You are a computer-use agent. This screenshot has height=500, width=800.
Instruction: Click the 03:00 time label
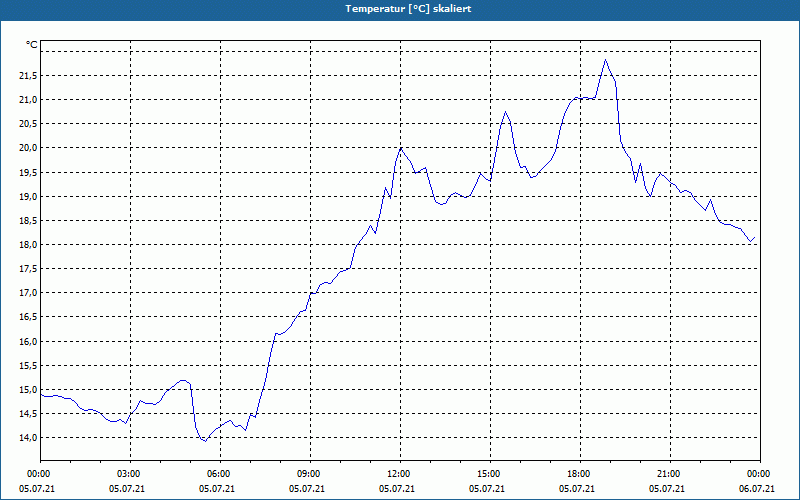point(127,474)
